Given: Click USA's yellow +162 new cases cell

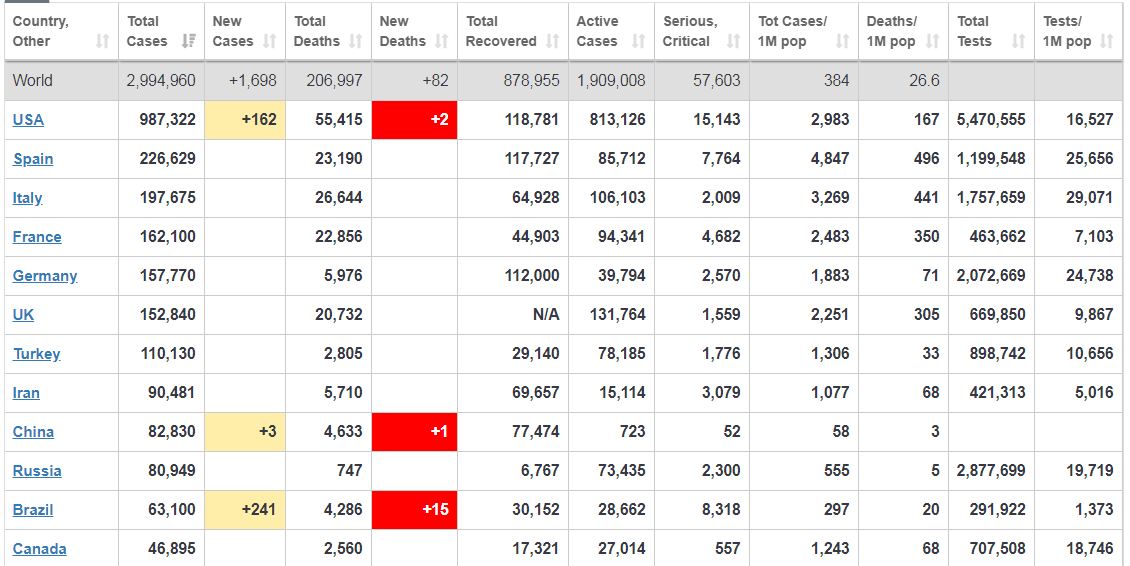Looking at the screenshot, I should pos(244,120).
